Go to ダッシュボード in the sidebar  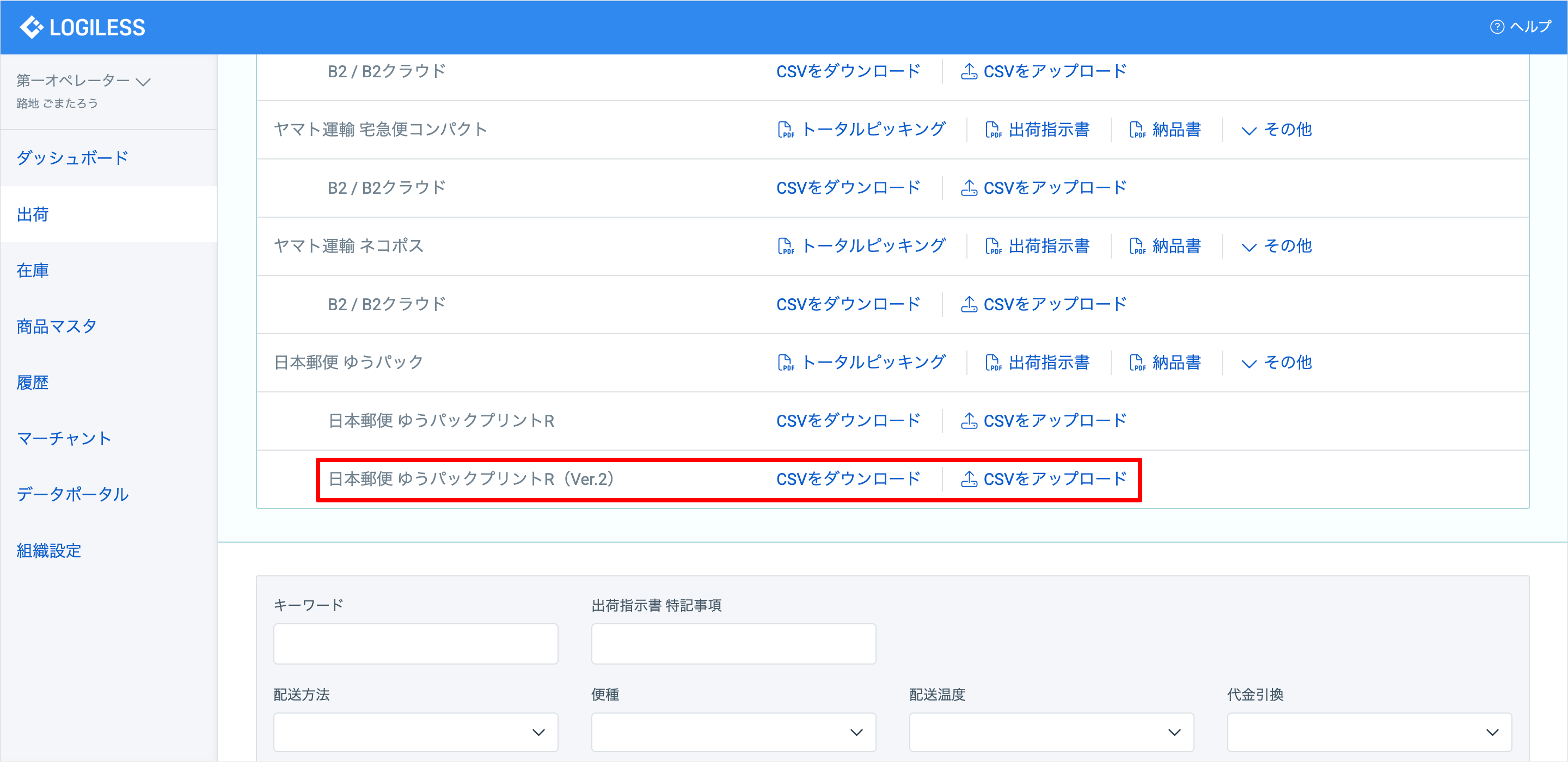pyautogui.click(x=72, y=158)
